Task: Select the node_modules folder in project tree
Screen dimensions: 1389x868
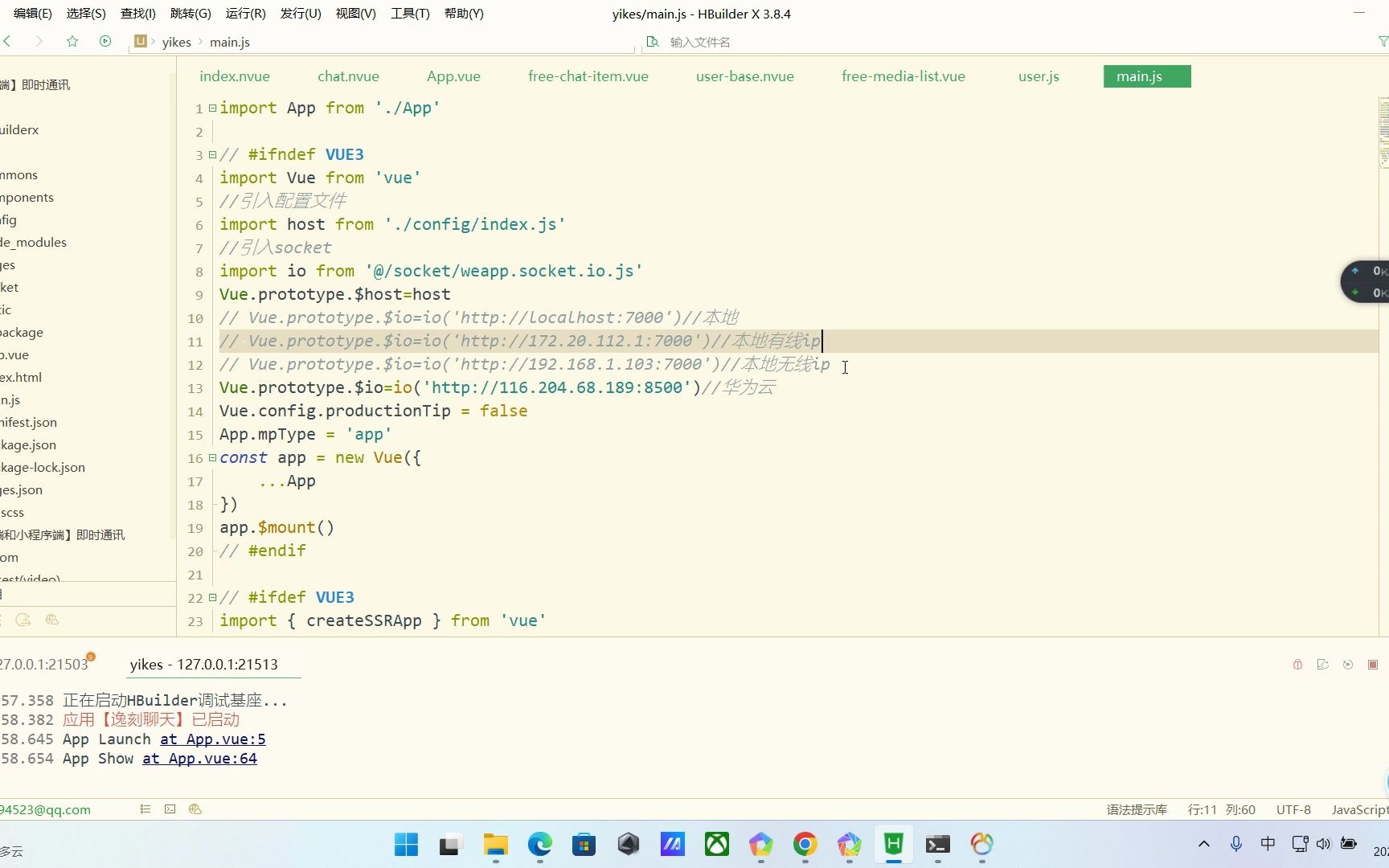Action: [34, 242]
